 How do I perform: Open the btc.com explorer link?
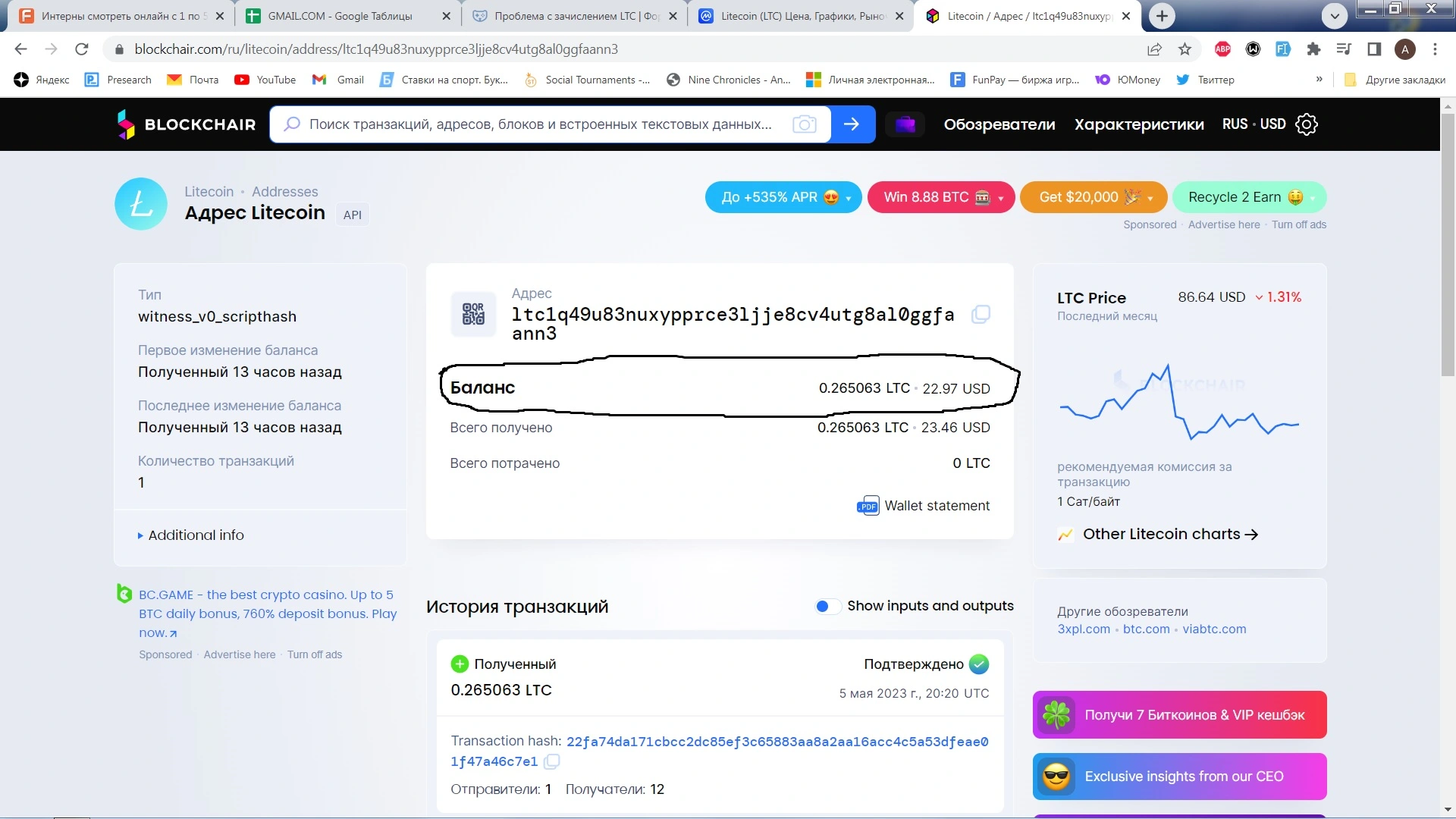(x=1146, y=629)
